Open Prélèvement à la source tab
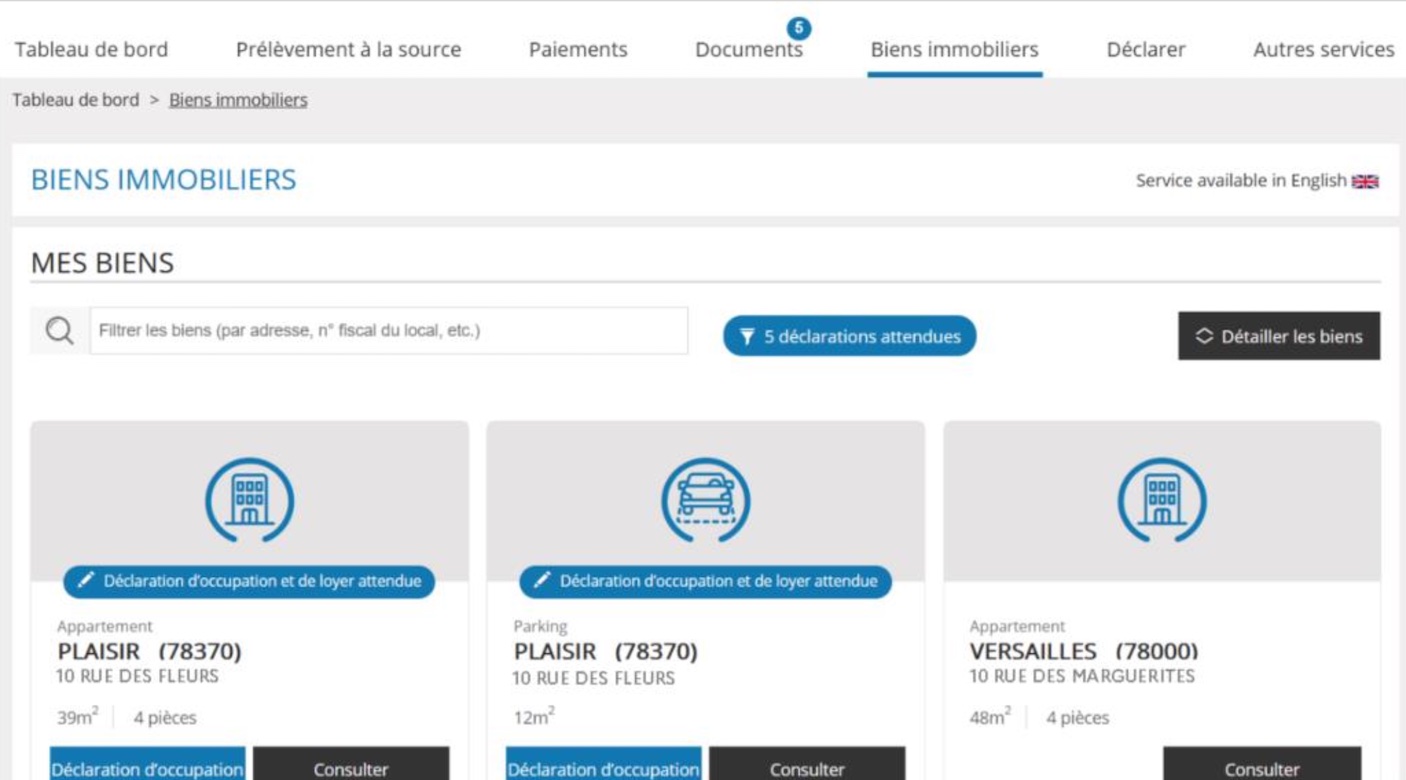The height and width of the screenshot is (780, 1406). tap(348, 49)
